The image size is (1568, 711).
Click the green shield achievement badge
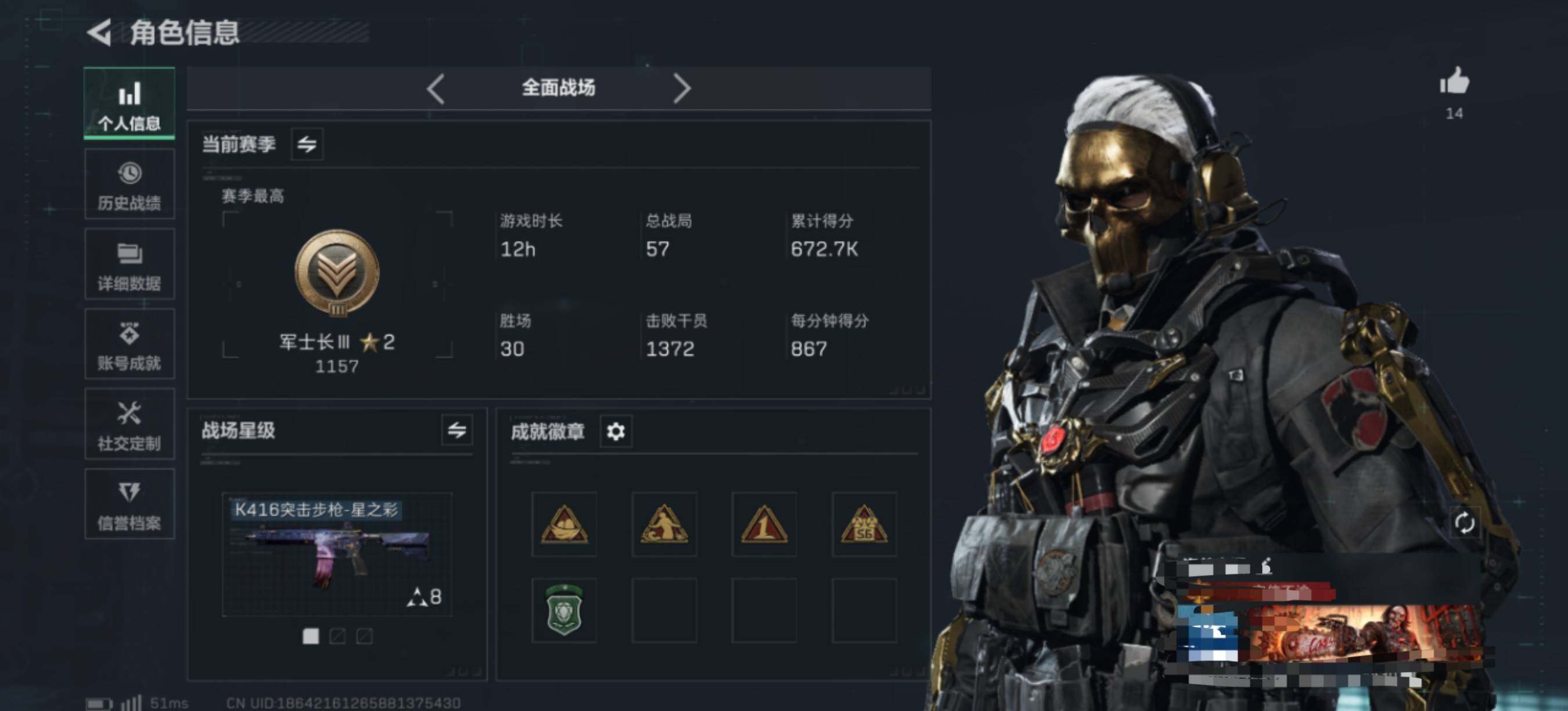[x=564, y=611]
